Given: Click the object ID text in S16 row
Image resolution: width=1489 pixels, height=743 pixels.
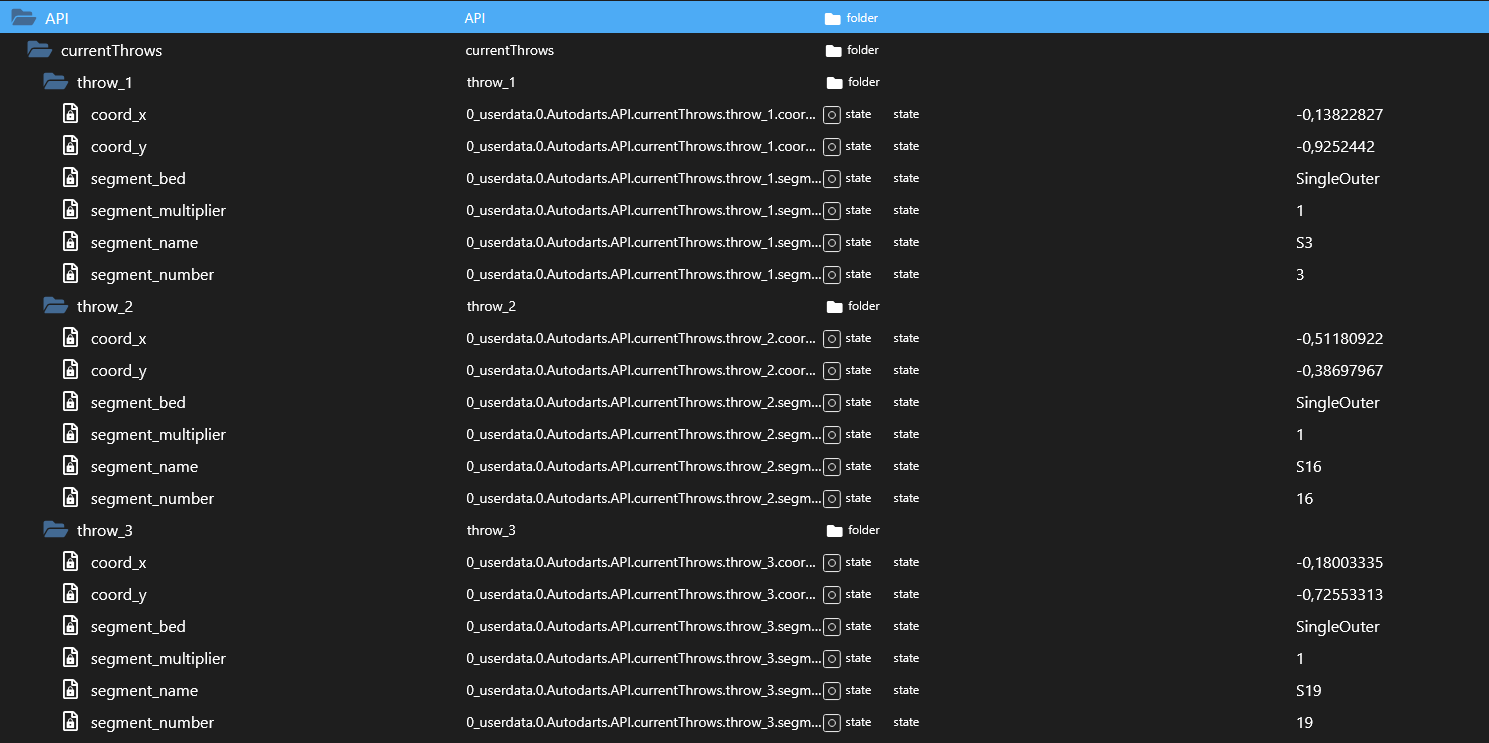Looking at the screenshot, I should 643,466.
